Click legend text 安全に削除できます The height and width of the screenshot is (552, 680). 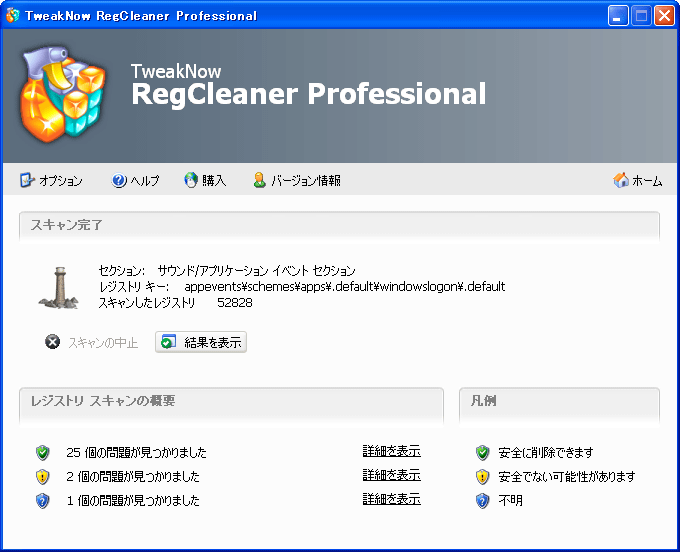point(546,453)
